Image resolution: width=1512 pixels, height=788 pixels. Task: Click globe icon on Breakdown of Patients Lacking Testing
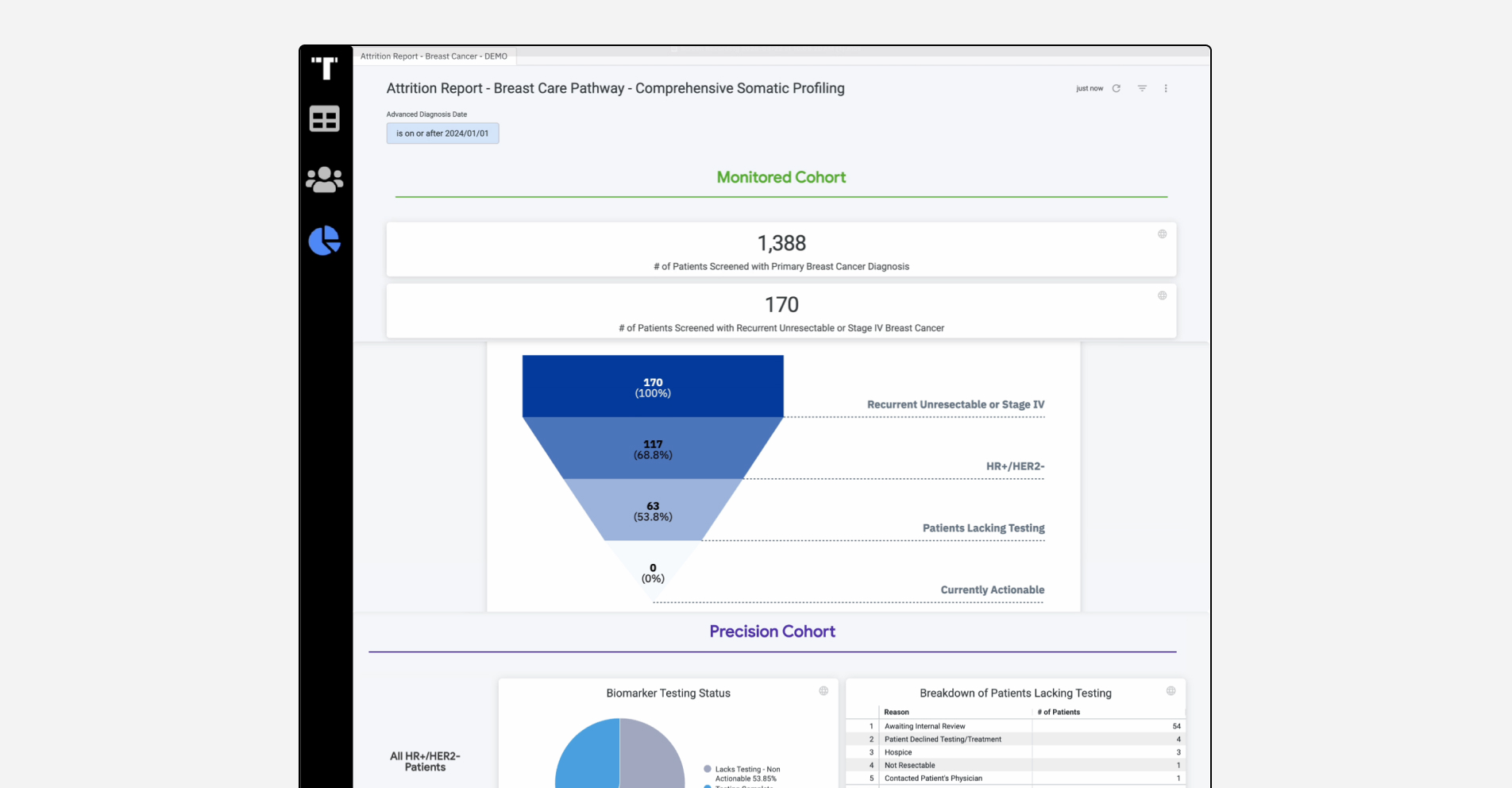1171,691
